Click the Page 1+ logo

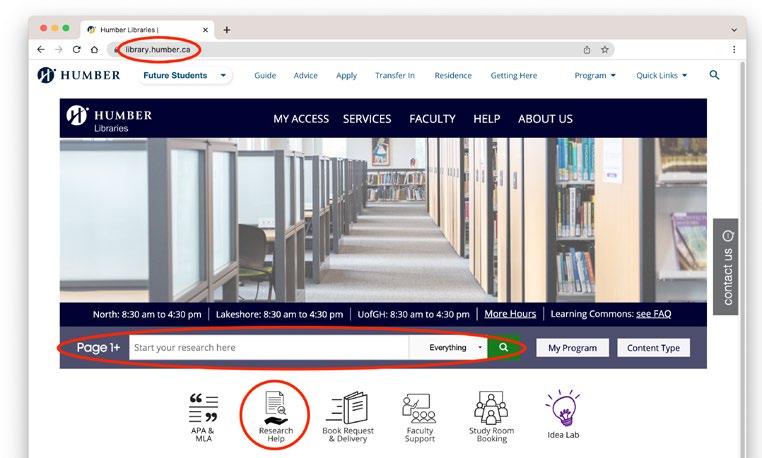(x=98, y=348)
